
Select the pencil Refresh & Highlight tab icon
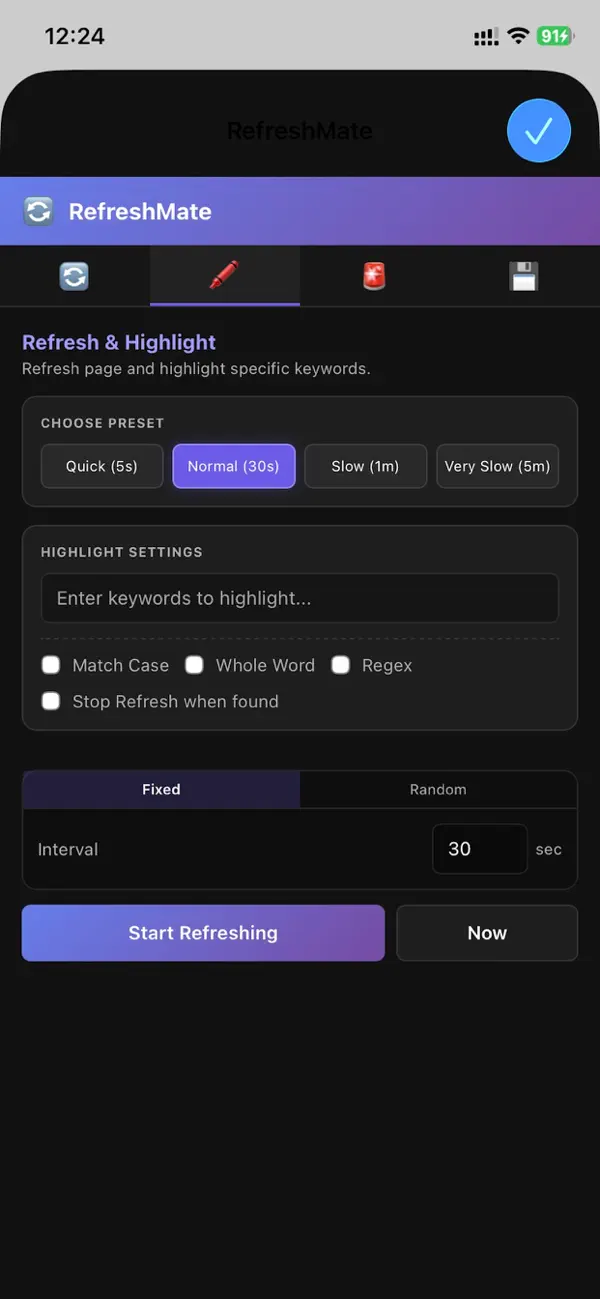(224, 274)
